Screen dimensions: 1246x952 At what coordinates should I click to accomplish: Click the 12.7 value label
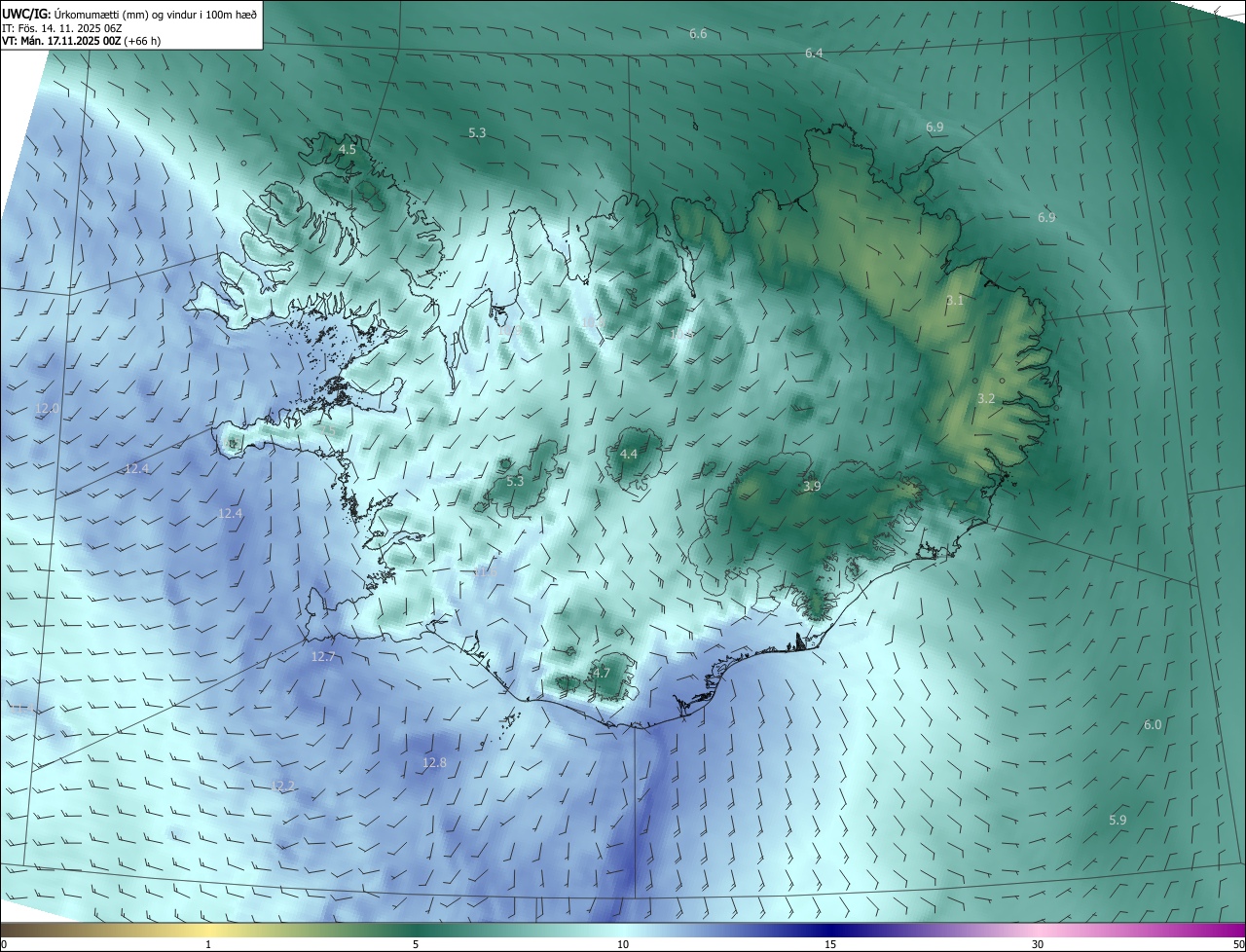tap(323, 657)
